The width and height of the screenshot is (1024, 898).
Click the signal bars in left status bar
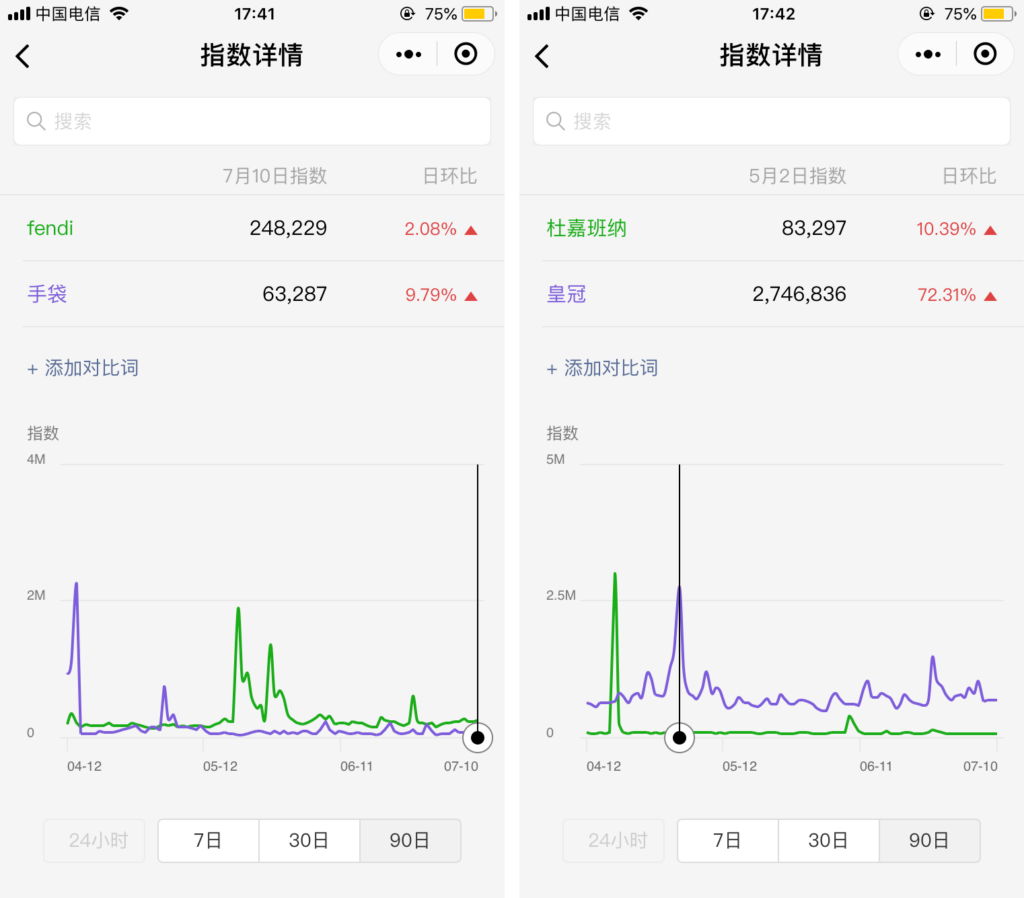tap(19, 13)
